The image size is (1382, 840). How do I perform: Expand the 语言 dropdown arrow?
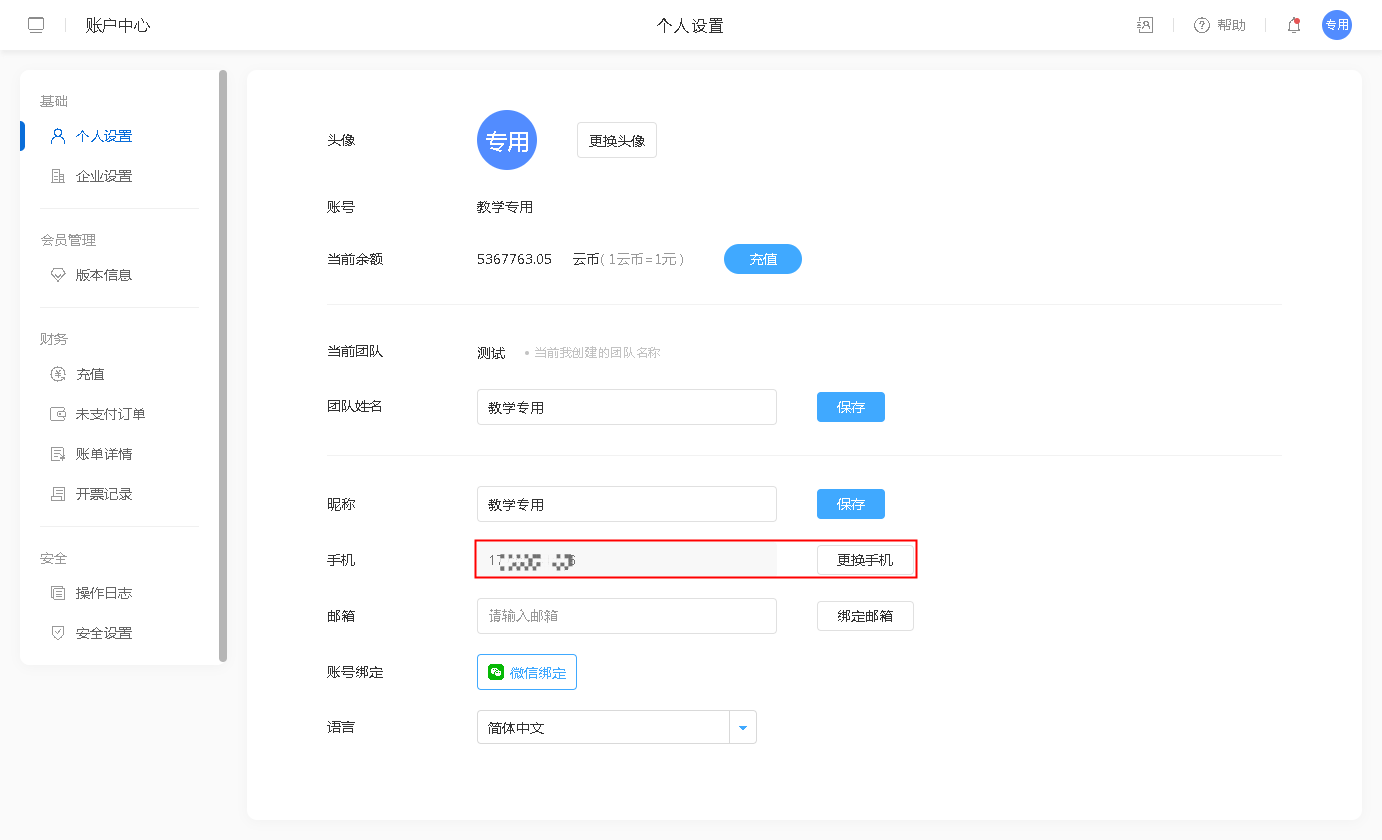click(742, 728)
